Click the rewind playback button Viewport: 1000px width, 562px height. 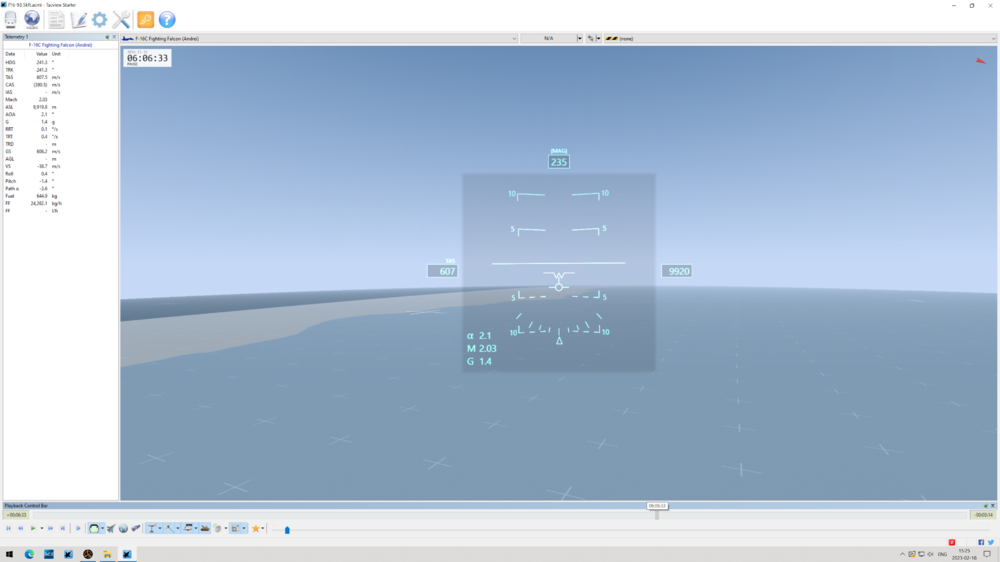pos(20,528)
